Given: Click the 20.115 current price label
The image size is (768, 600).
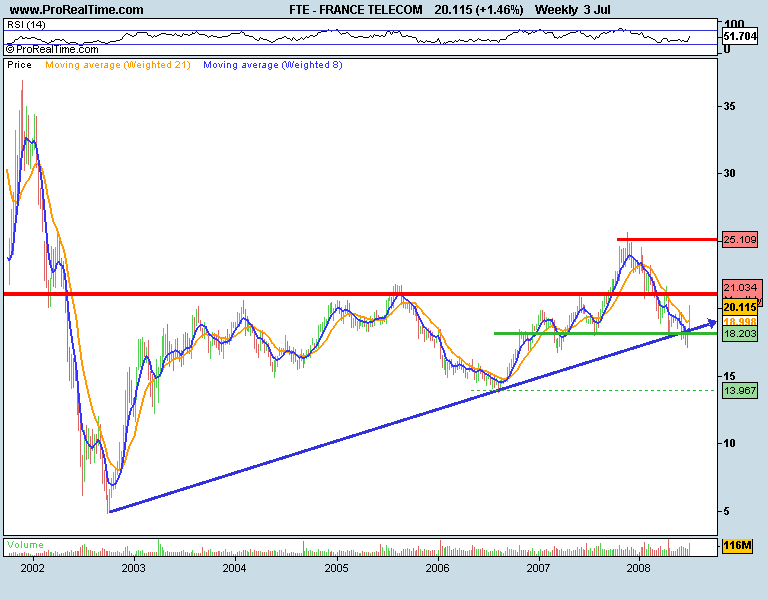Looking at the screenshot, I should [x=740, y=307].
